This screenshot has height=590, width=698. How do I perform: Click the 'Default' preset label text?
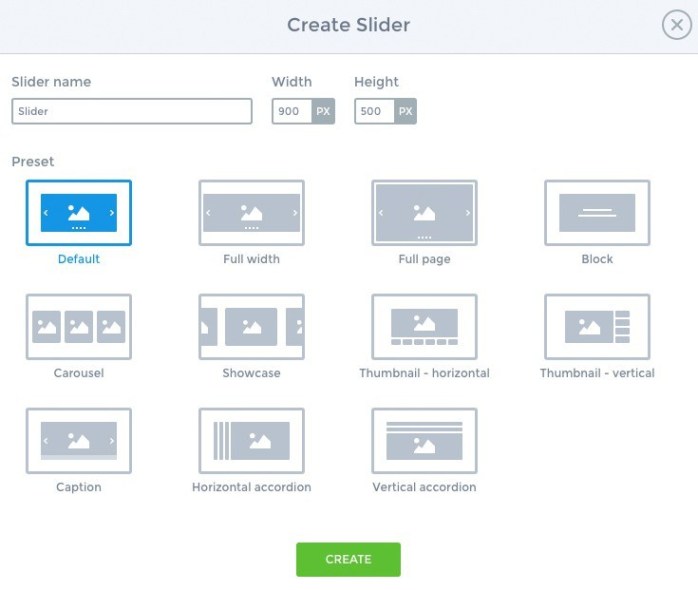(79, 259)
